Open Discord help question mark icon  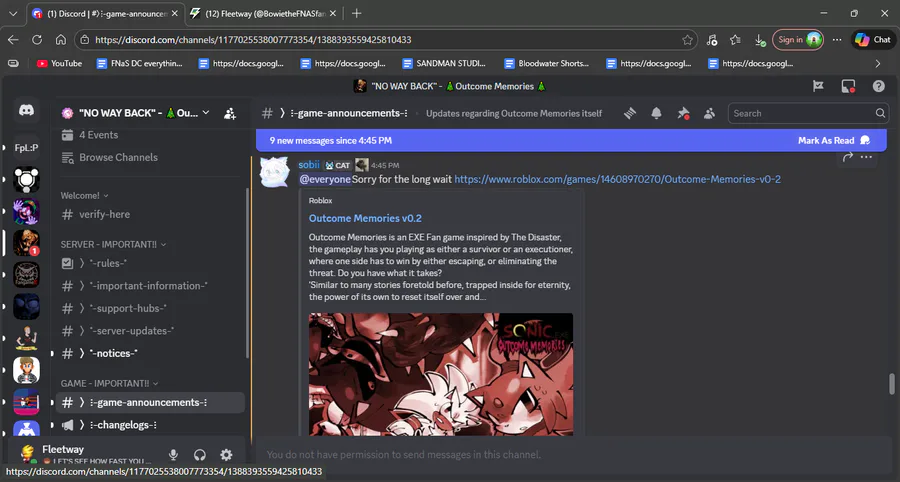[x=878, y=86]
